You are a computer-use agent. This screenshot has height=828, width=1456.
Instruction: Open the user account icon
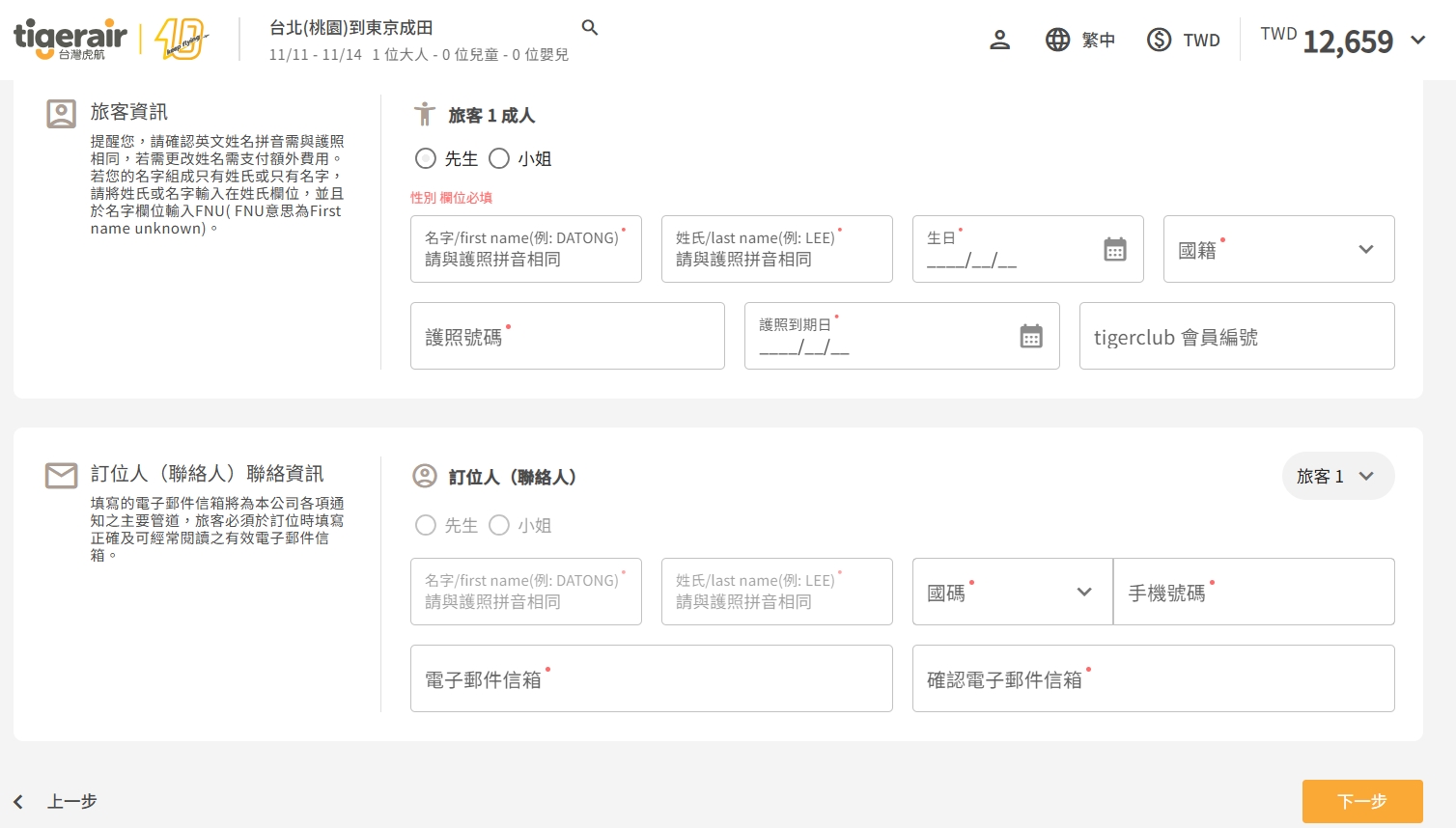[x=1000, y=40]
